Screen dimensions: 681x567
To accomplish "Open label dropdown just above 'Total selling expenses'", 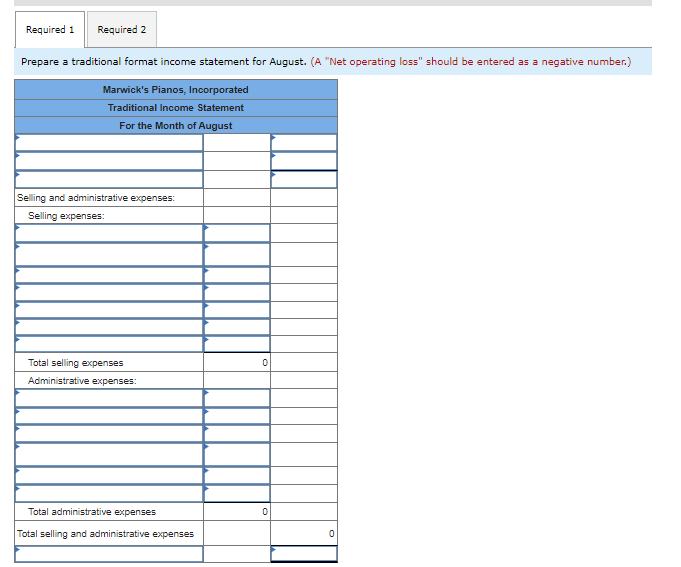I will (x=109, y=344).
